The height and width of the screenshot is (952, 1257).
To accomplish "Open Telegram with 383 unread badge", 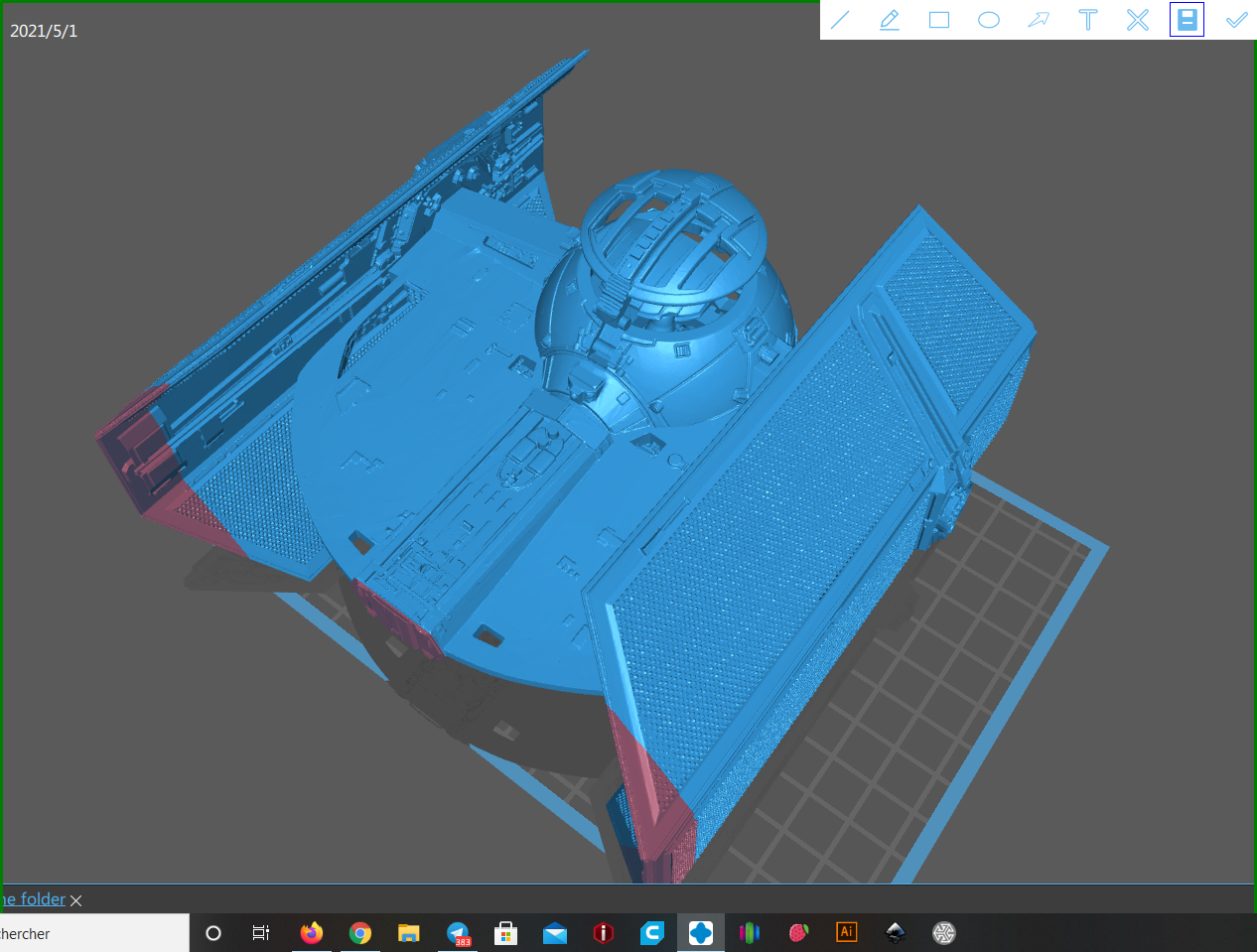I will point(458,933).
